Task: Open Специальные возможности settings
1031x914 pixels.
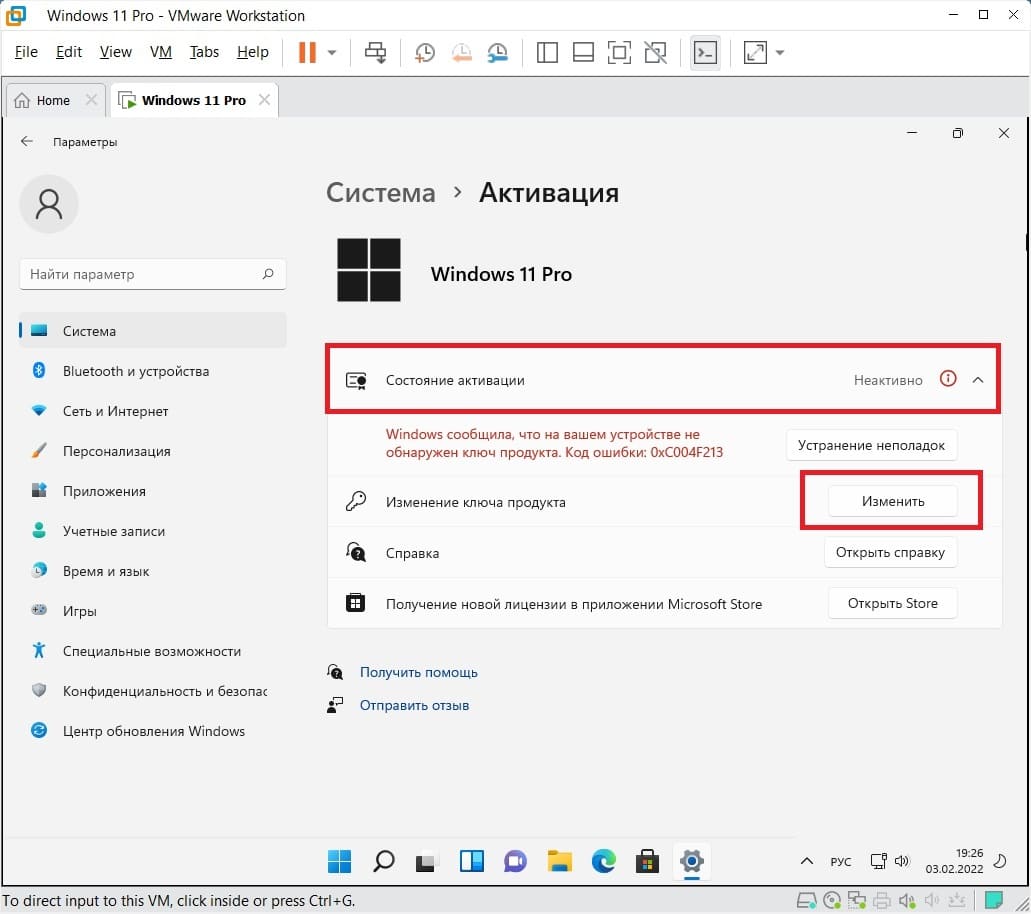Action: 153,651
